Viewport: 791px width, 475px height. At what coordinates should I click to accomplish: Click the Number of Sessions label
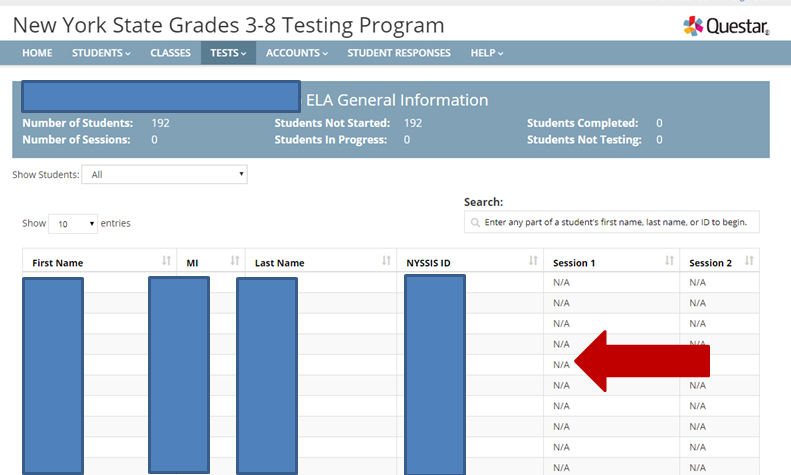click(76, 140)
